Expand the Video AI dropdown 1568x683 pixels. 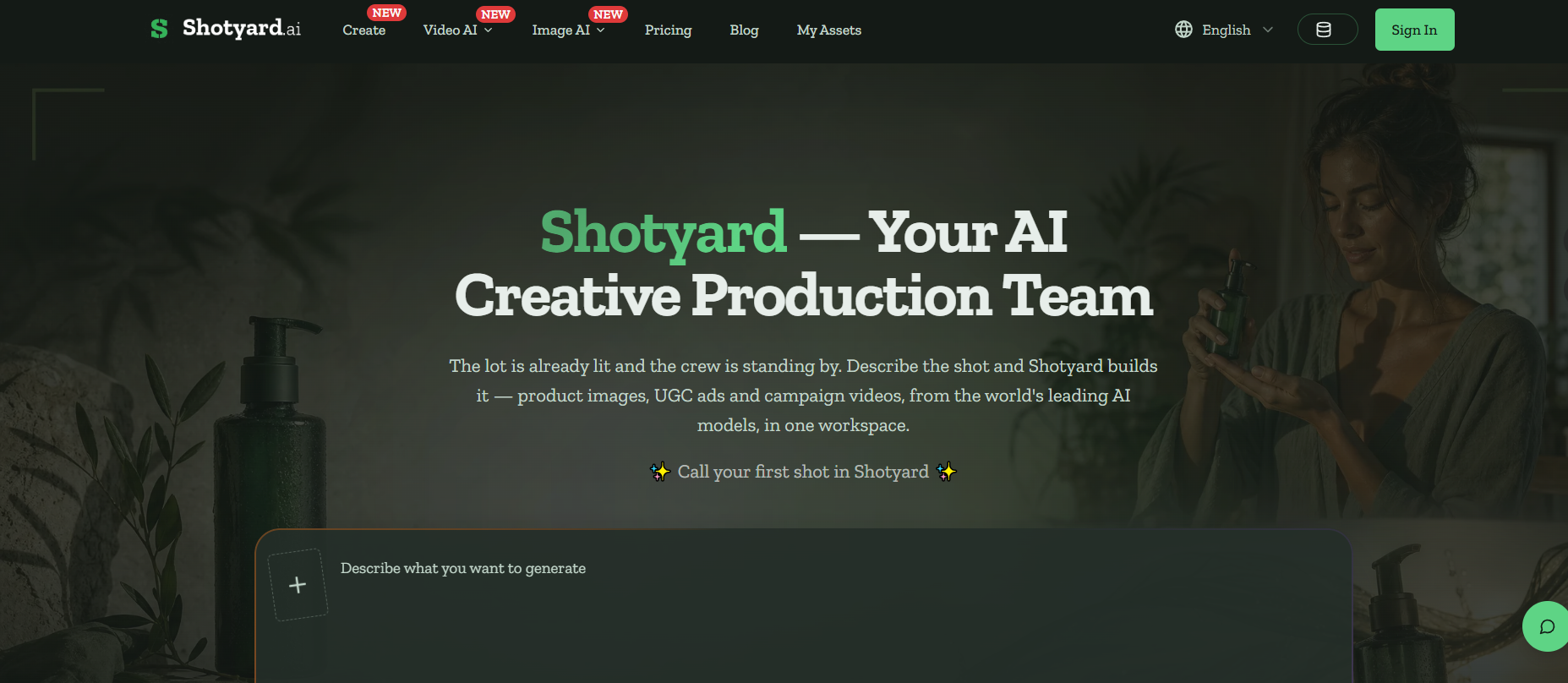coord(457,30)
